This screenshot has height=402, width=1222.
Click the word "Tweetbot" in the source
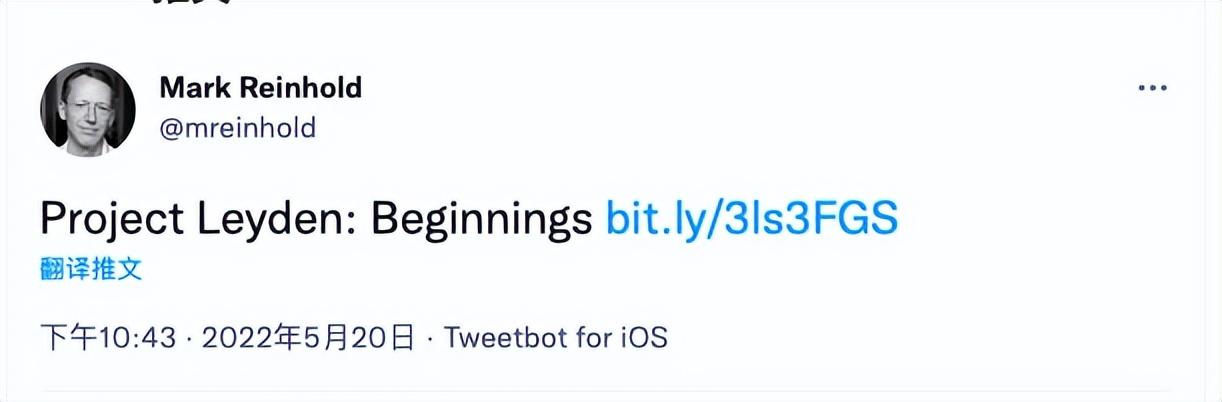[506, 337]
